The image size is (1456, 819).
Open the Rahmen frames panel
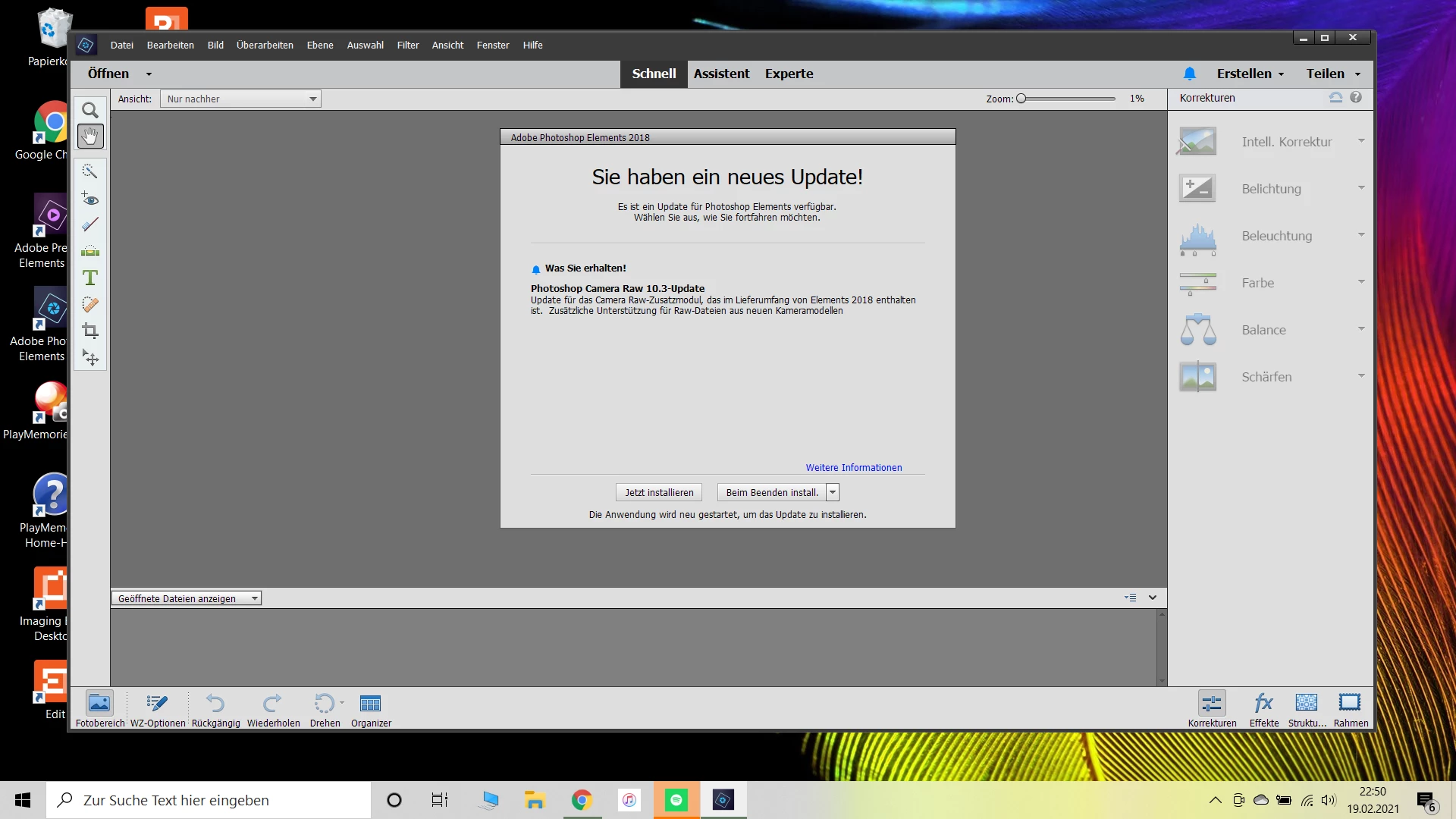[x=1351, y=710]
